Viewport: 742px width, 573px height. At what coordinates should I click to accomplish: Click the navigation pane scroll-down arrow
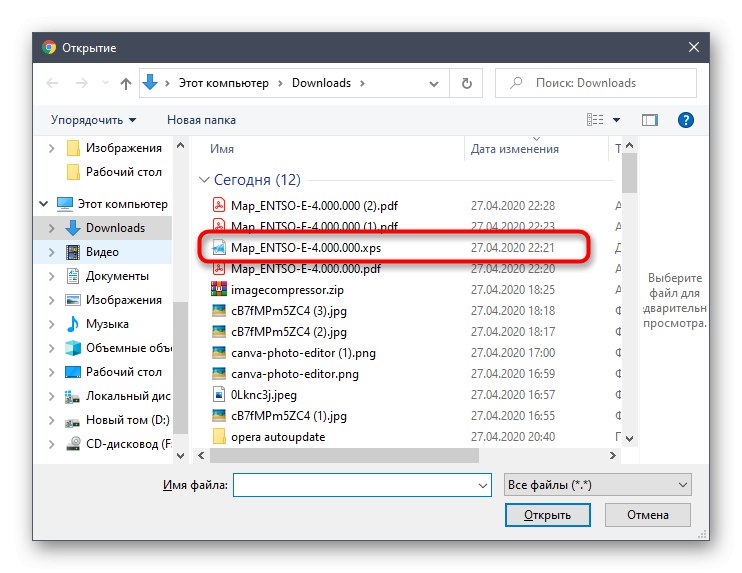click(x=180, y=456)
